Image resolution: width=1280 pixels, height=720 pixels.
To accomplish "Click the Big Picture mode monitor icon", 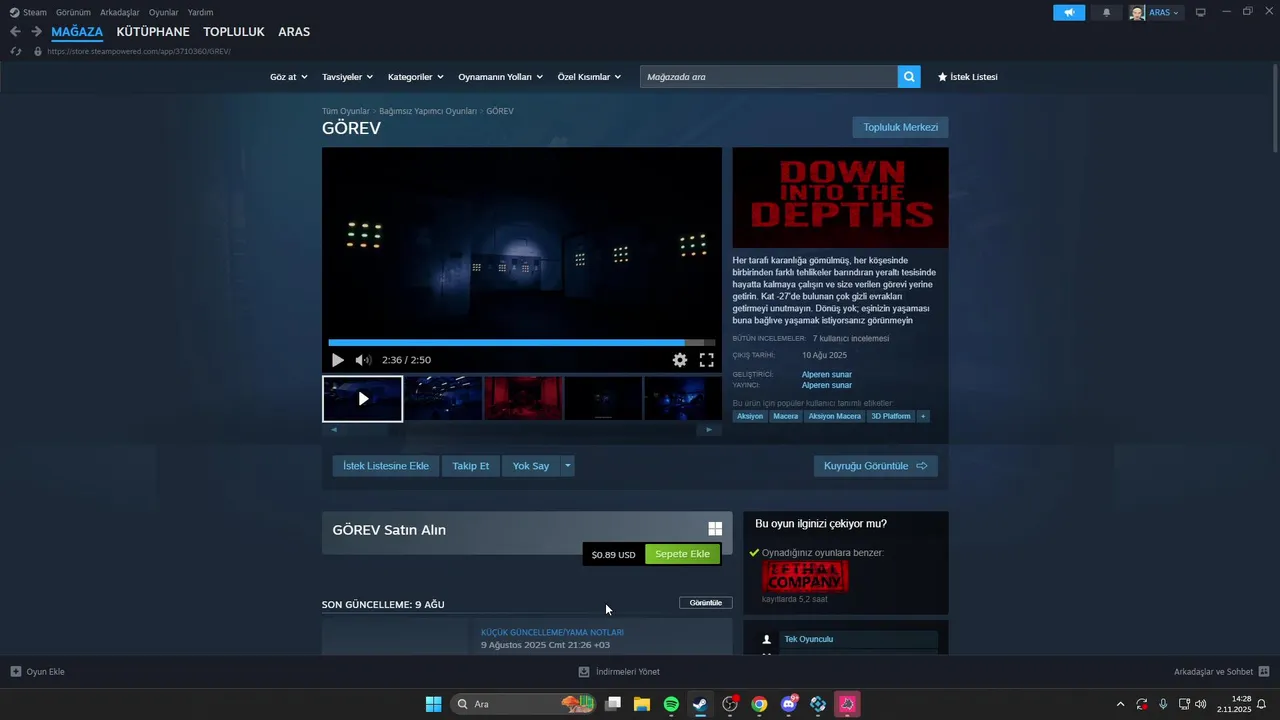I will point(1200,13).
